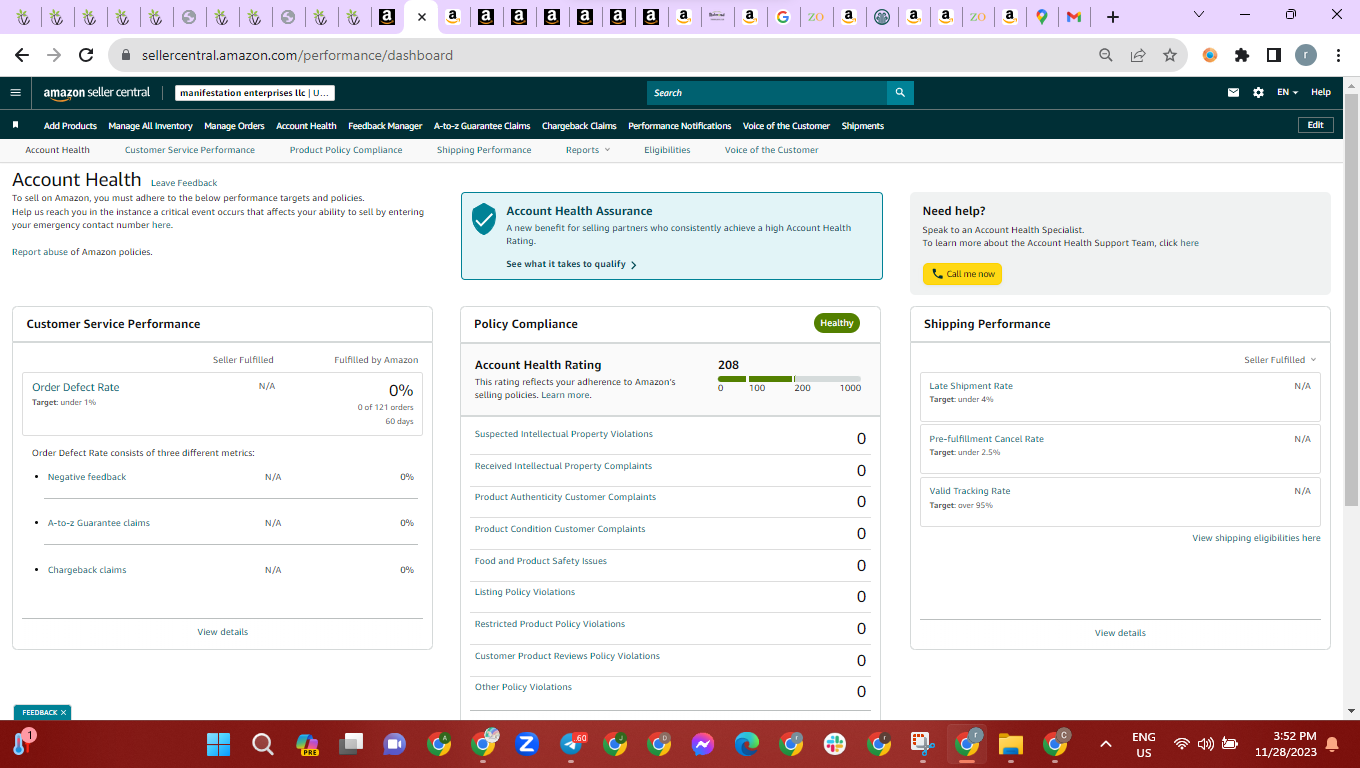Open Microsoft Edge from the taskbar
Viewport: 1360px width, 768px height.
pyautogui.click(x=747, y=744)
